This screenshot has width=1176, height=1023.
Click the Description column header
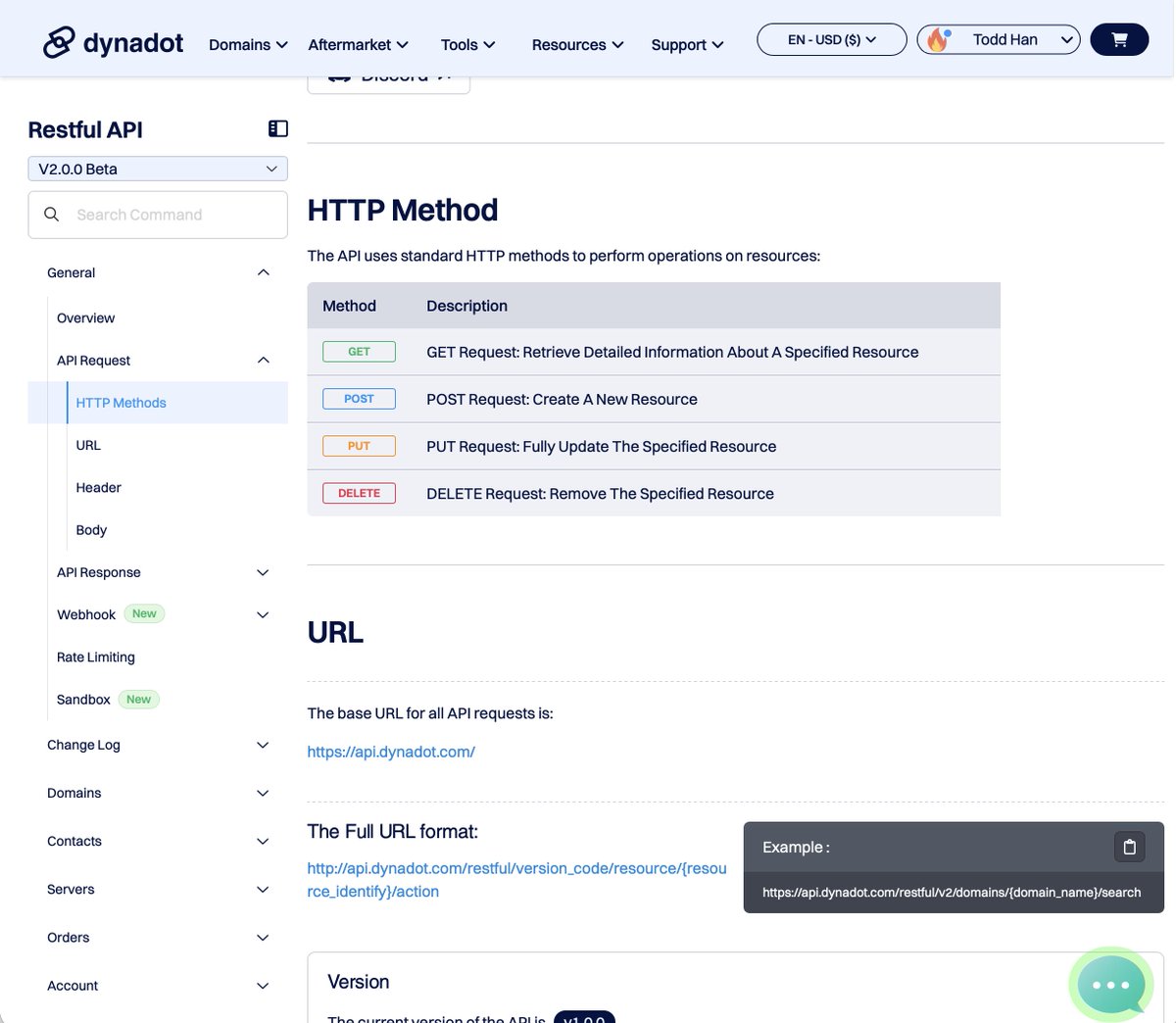click(466, 306)
